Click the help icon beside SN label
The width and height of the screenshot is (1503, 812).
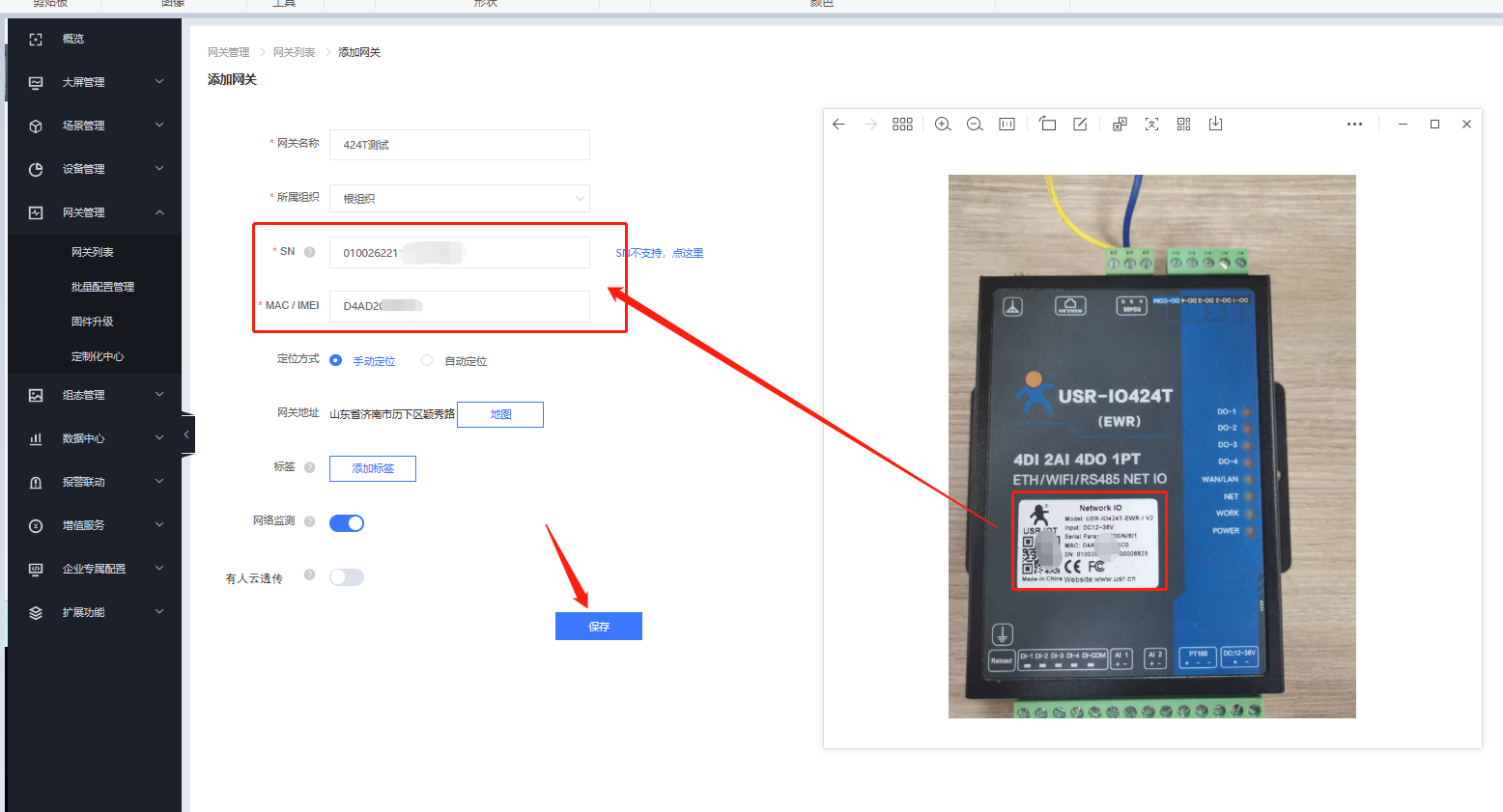pos(310,252)
